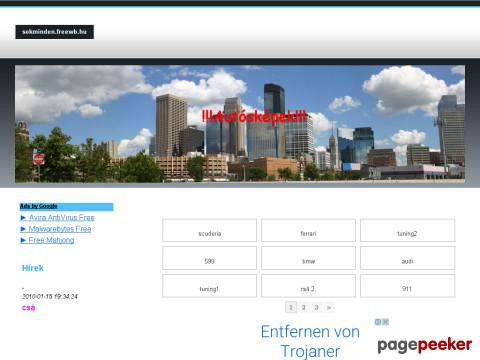Screen dimensions: 480x360
Task: Open the Avira AntiVirus Free link
Action: (61, 218)
